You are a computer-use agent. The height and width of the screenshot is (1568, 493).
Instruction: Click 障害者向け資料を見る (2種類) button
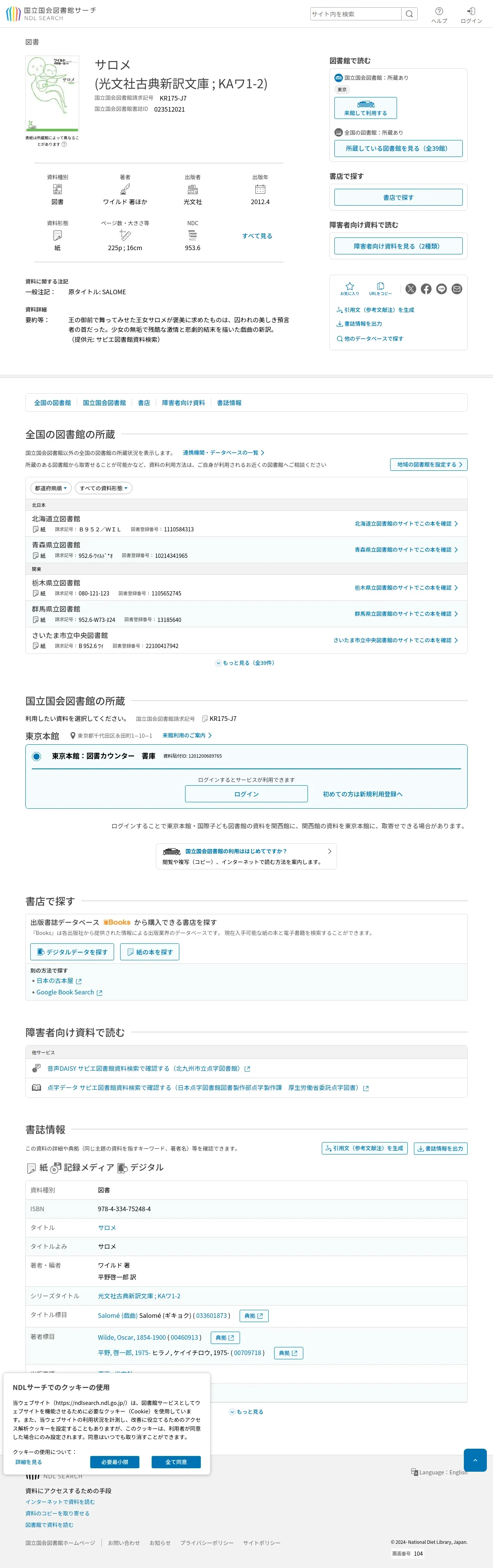point(399,246)
